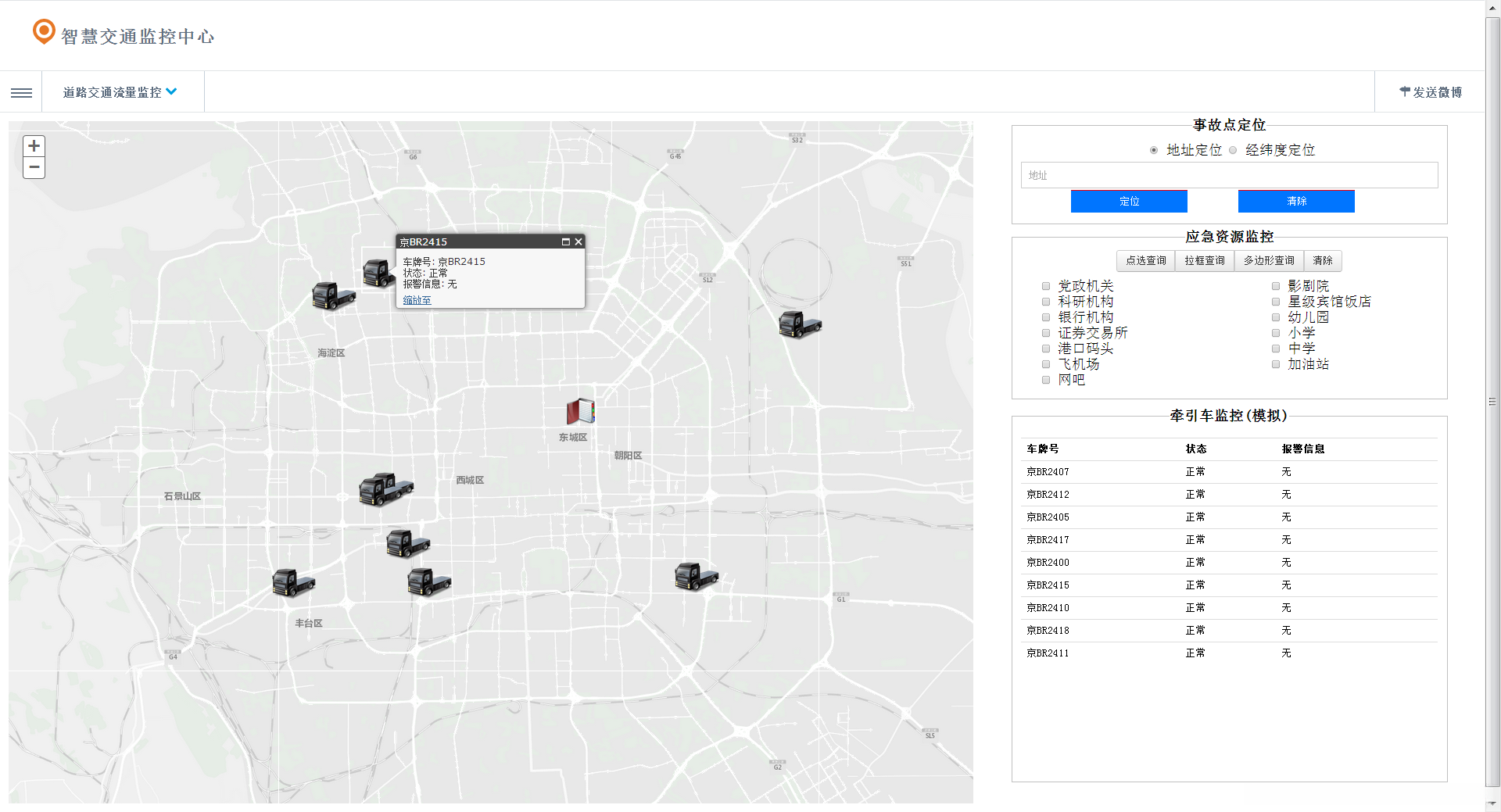1501x812 pixels.
Task: Click the 多边形查询 tab button
Action: [x=1269, y=260]
